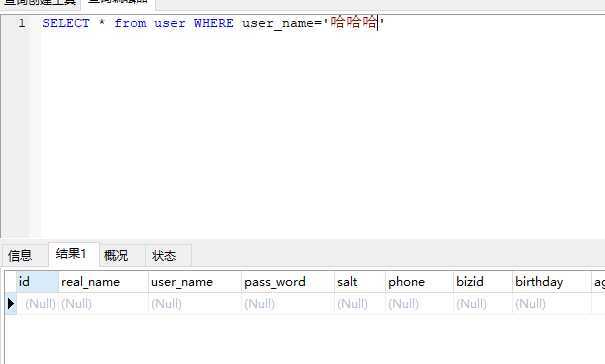The height and width of the screenshot is (364, 605).
Task: Click the current row arrow indicator
Action: click(11, 304)
